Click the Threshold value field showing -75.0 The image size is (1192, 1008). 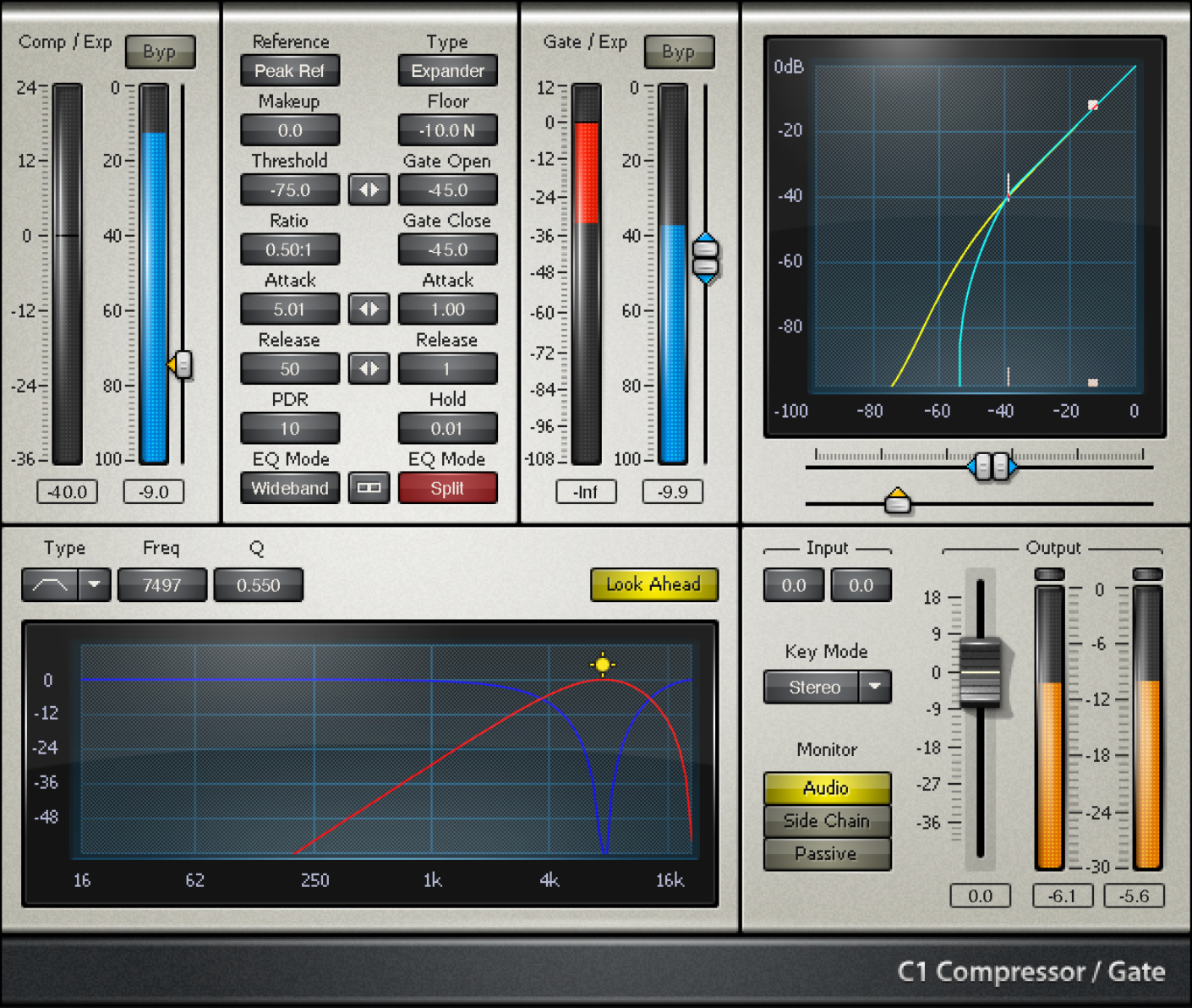290,189
